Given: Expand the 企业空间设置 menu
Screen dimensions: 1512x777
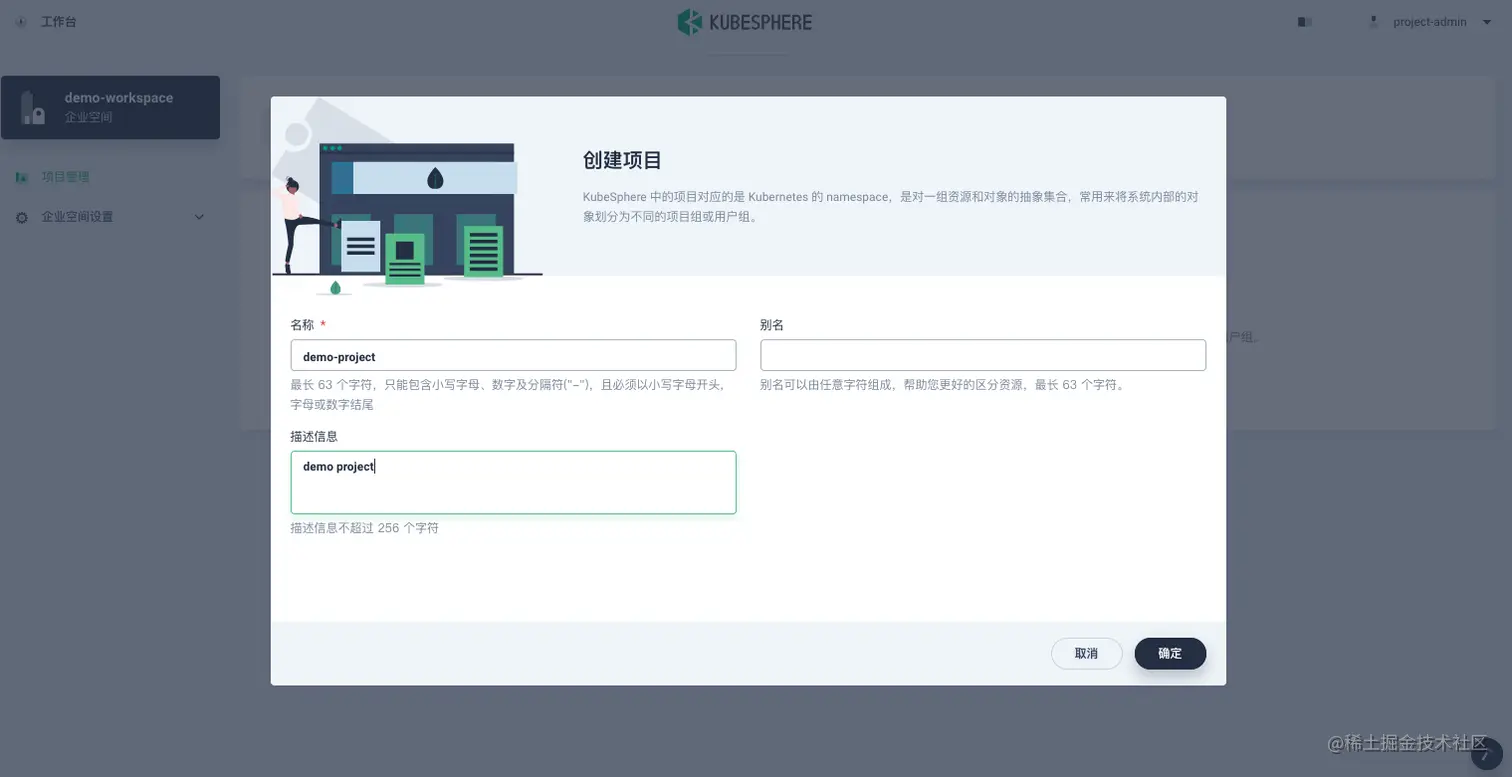Looking at the screenshot, I should (x=110, y=217).
